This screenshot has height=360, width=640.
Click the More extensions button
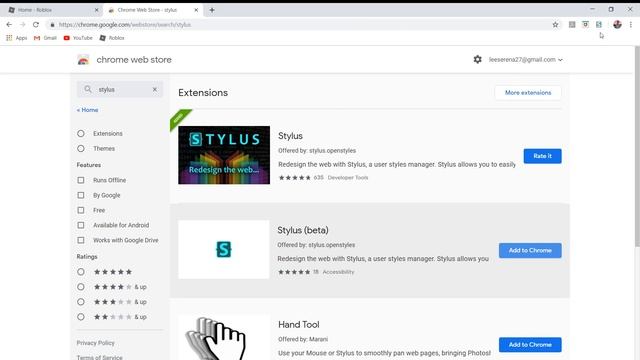coord(528,93)
